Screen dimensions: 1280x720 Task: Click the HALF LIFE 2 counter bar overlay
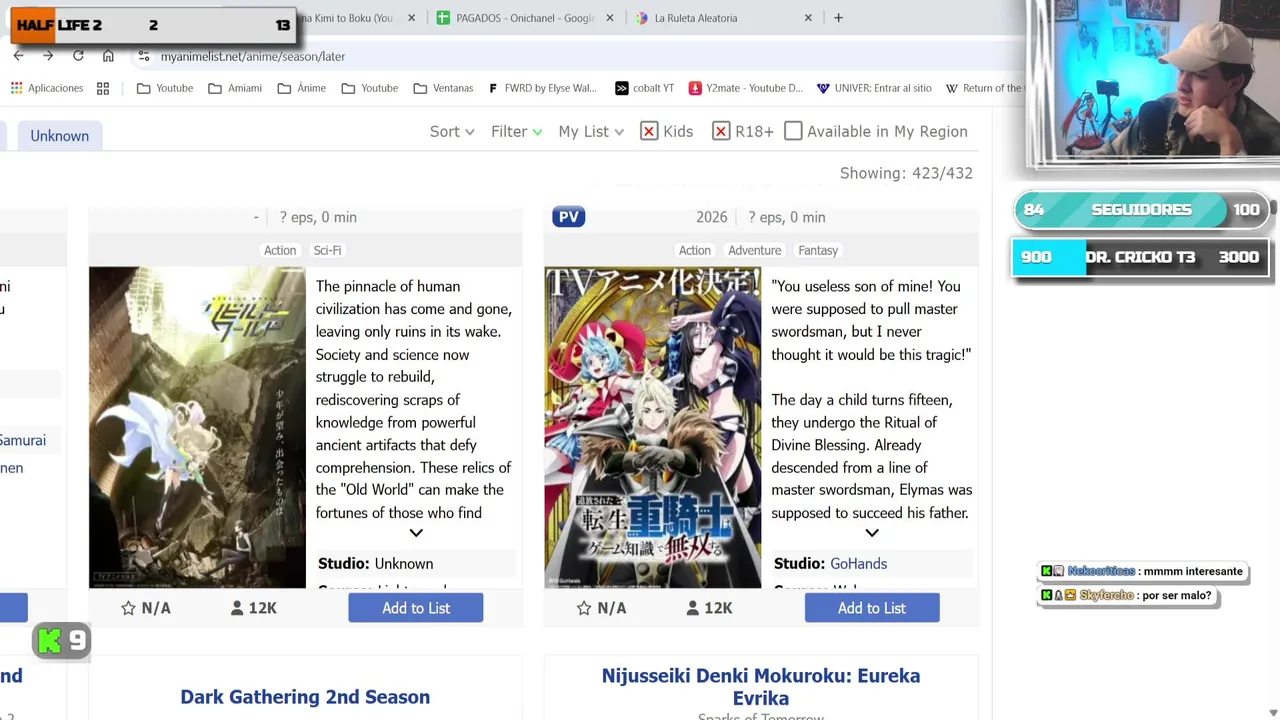153,25
